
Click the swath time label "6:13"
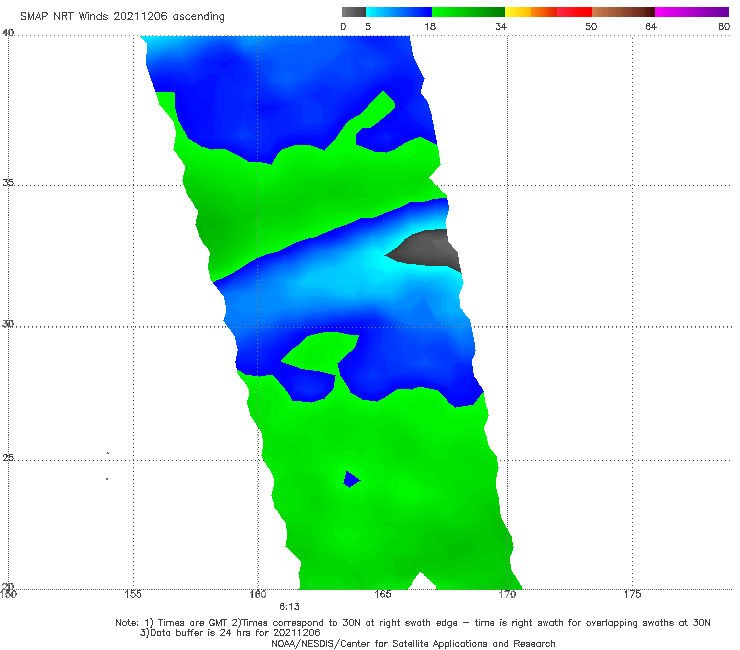pyautogui.click(x=289, y=607)
